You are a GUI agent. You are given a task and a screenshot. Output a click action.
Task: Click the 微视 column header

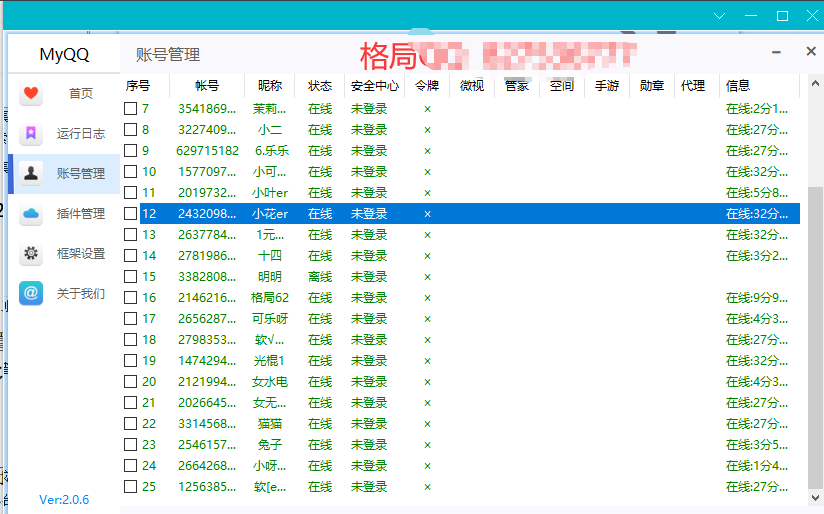pyautogui.click(x=472, y=86)
